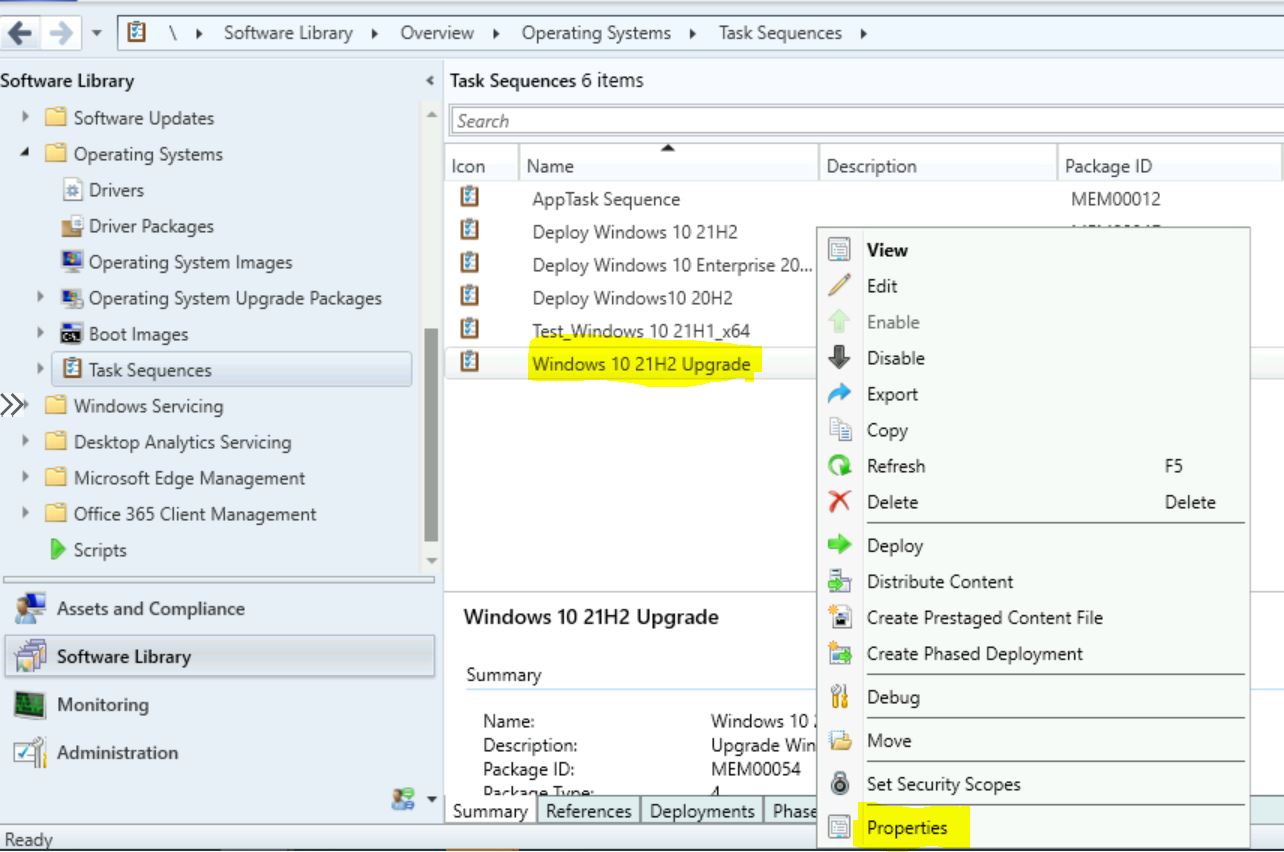Switch to the Deployments tab
The image size is (1284, 852).
tap(701, 811)
